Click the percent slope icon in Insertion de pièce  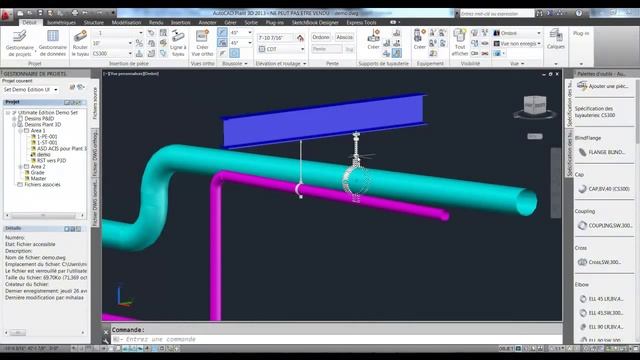139,43
